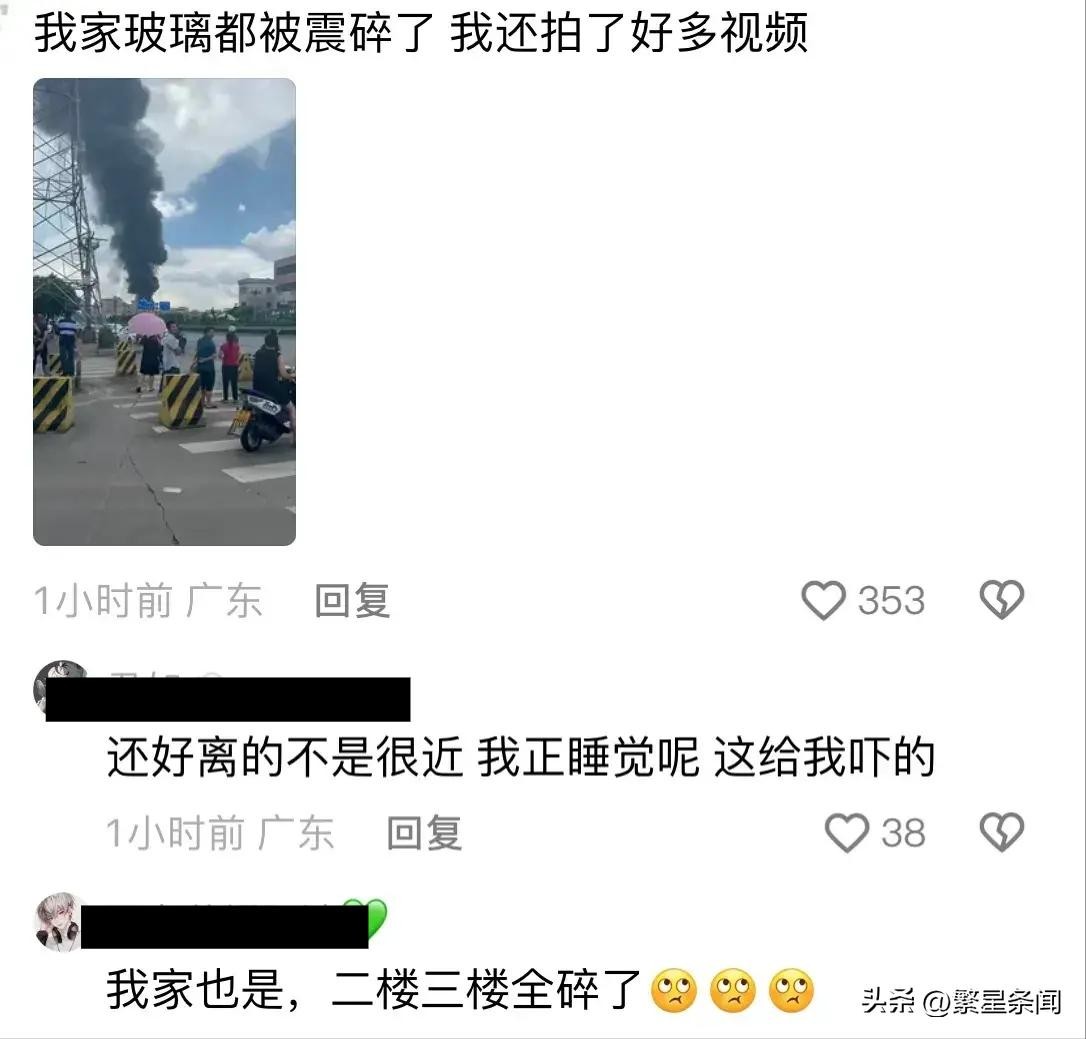
Task: Dislike the first comment via broken heart
Action: pyautogui.click(x=1002, y=600)
